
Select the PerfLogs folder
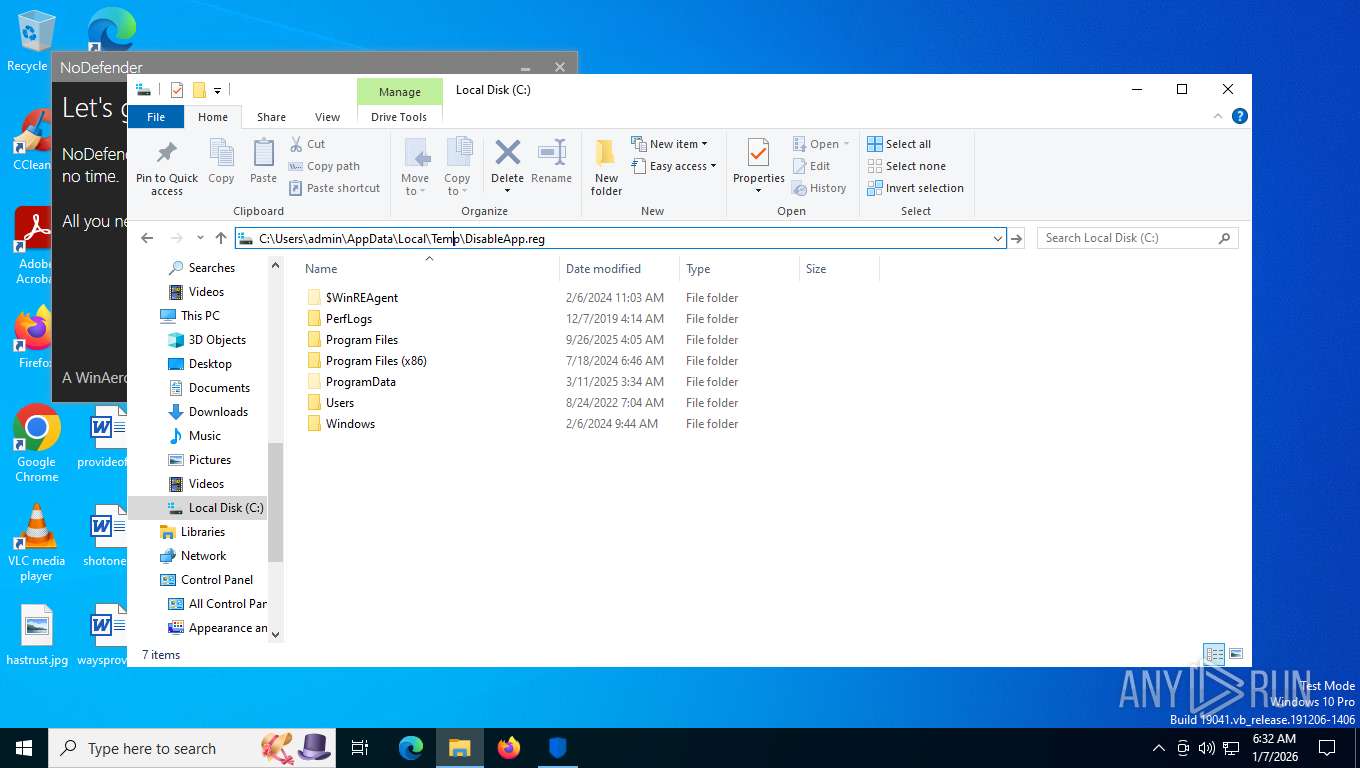(x=349, y=318)
